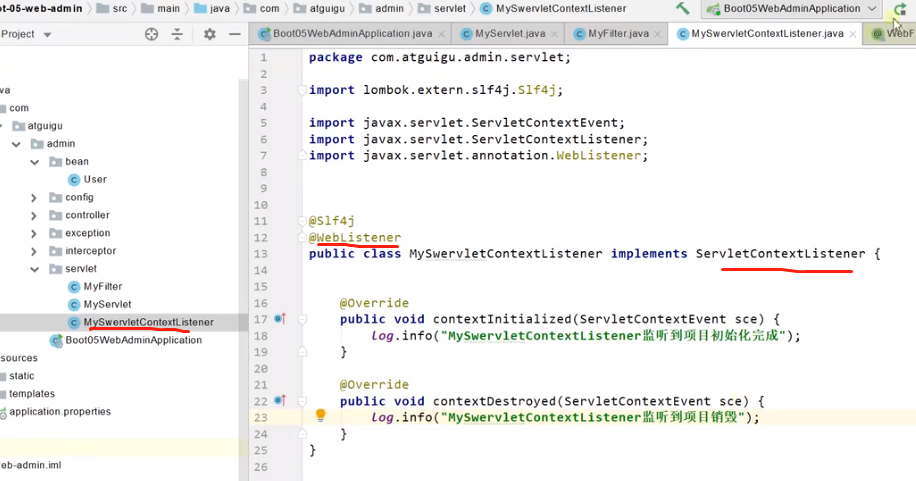Collapse the servlet folder
The width and height of the screenshot is (916, 481).
pyautogui.click(x=34, y=269)
